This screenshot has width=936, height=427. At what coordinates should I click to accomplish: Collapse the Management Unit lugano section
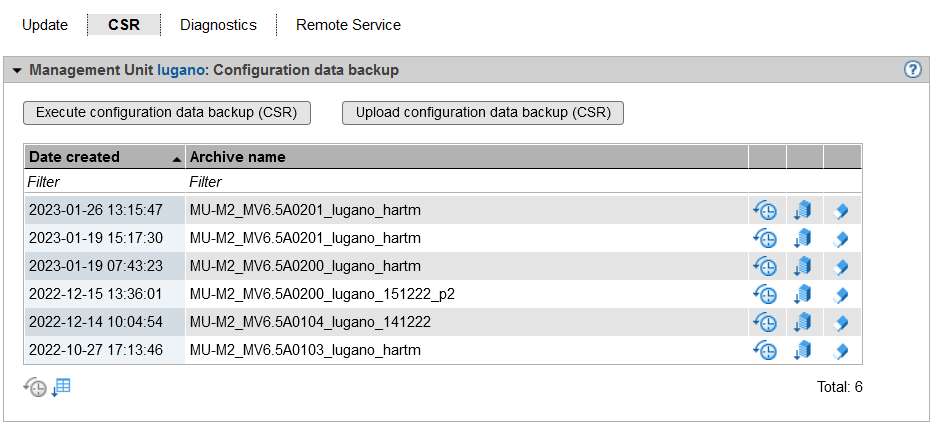pos(17,71)
